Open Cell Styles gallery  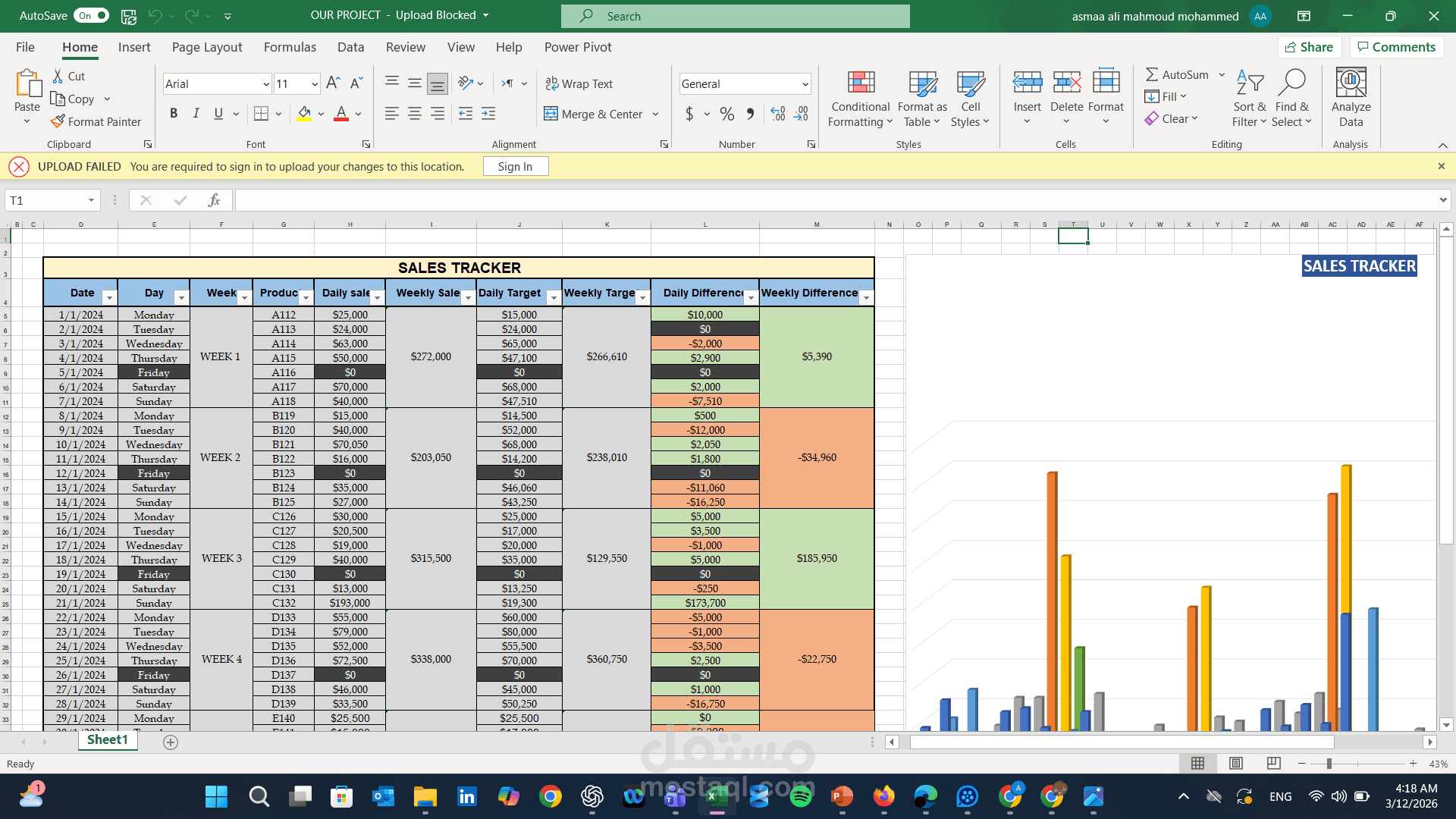tap(971, 99)
